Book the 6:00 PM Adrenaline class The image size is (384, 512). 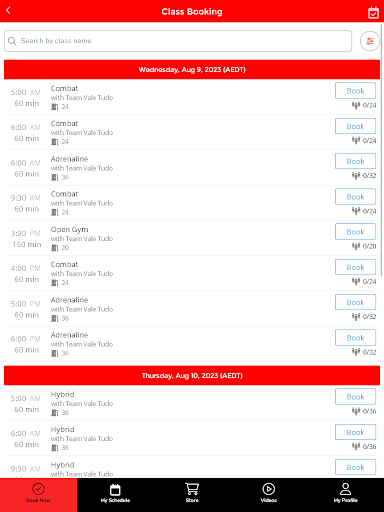(355, 338)
